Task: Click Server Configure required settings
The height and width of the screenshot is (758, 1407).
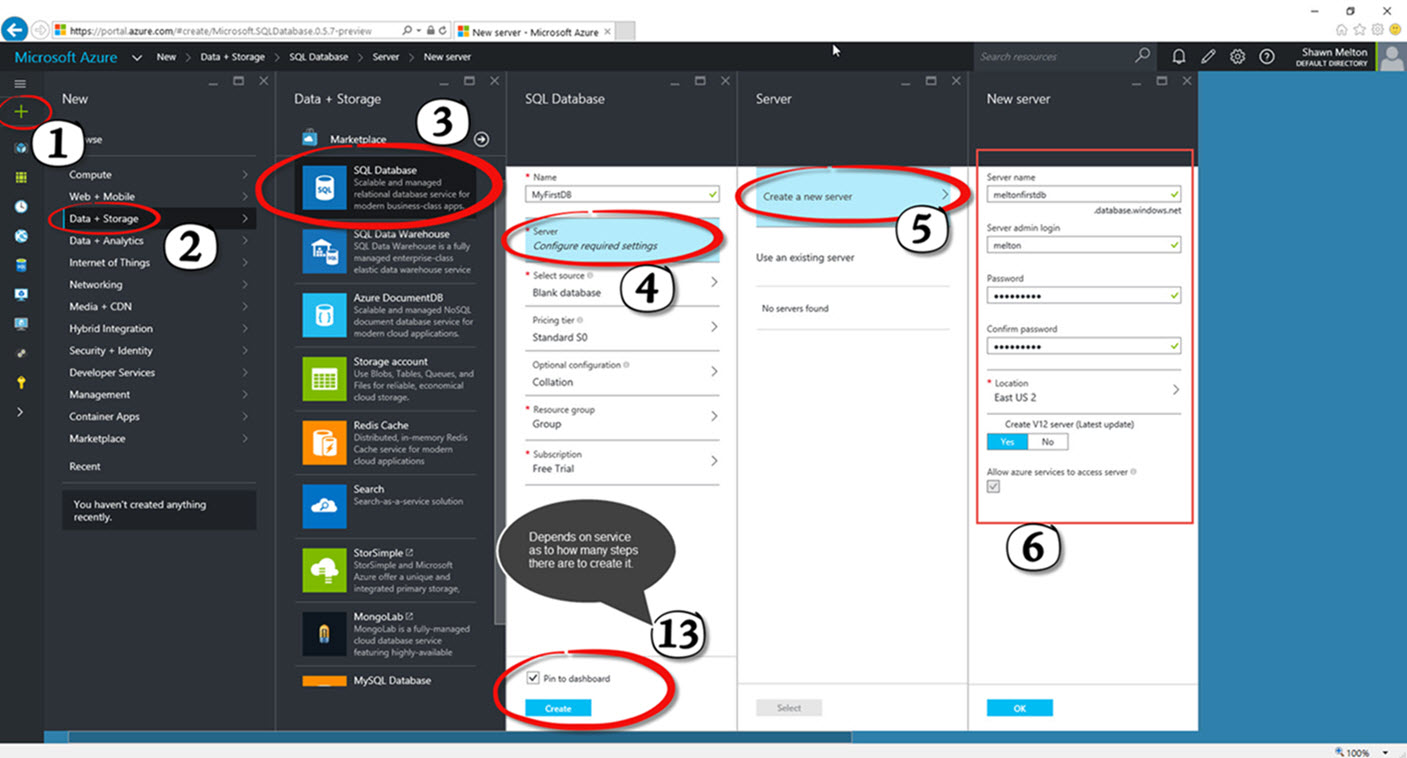Action: pyautogui.click(x=622, y=239)
